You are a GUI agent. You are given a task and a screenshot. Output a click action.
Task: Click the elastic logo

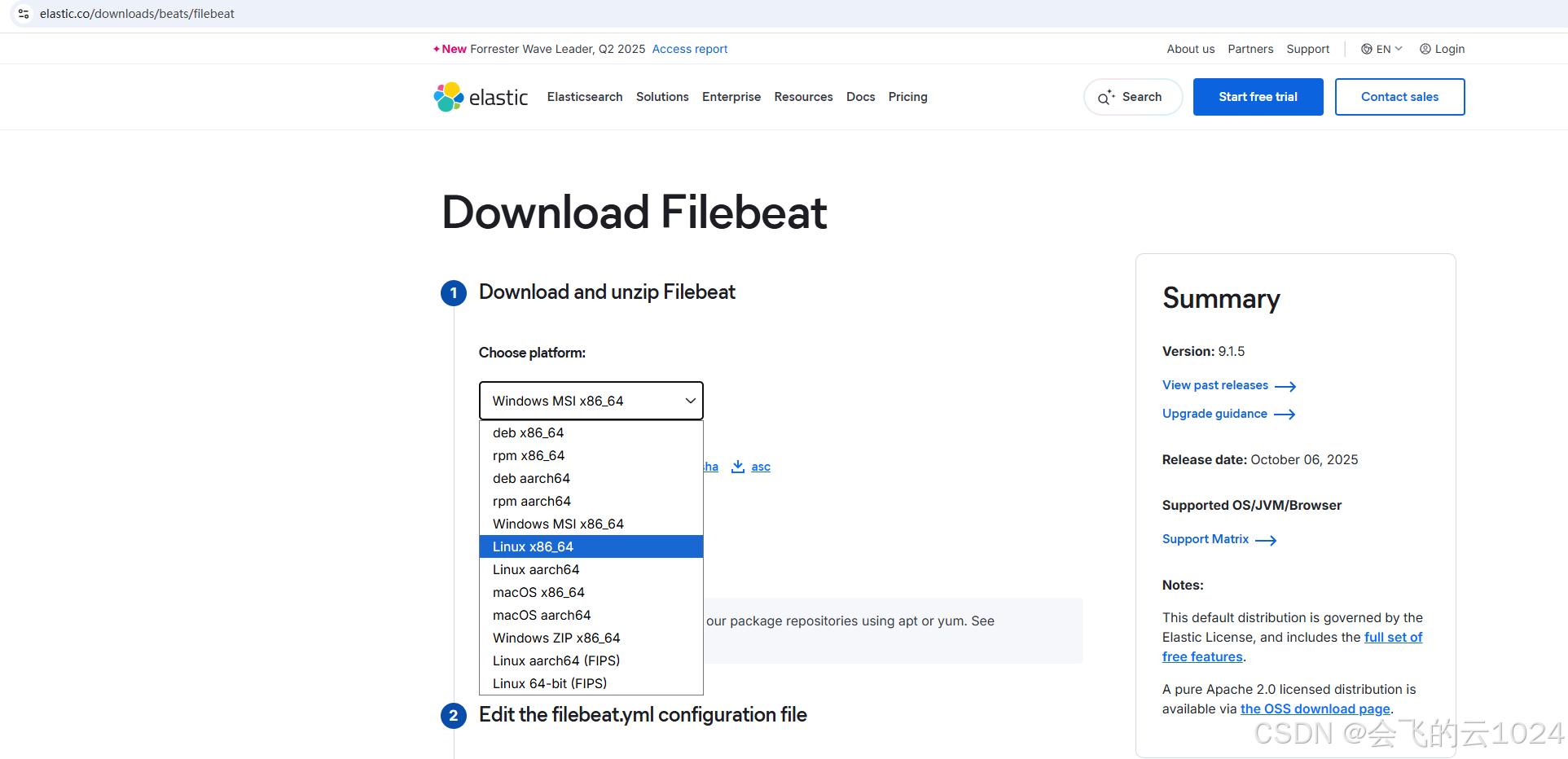click(x=481, y=97)
